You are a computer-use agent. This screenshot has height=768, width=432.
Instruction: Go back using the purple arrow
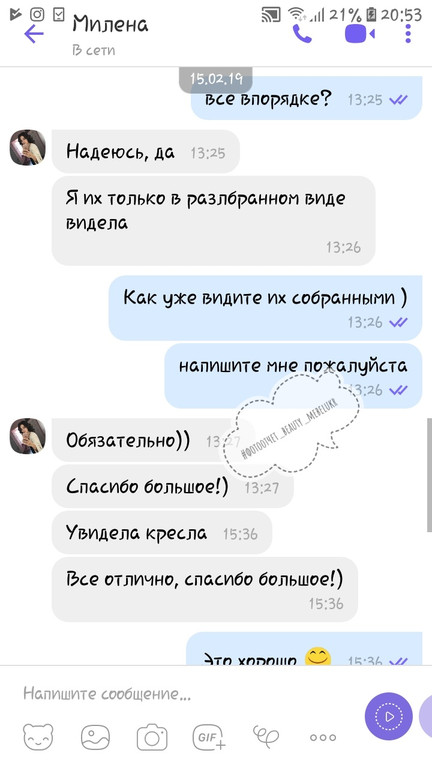coord(34,34)
